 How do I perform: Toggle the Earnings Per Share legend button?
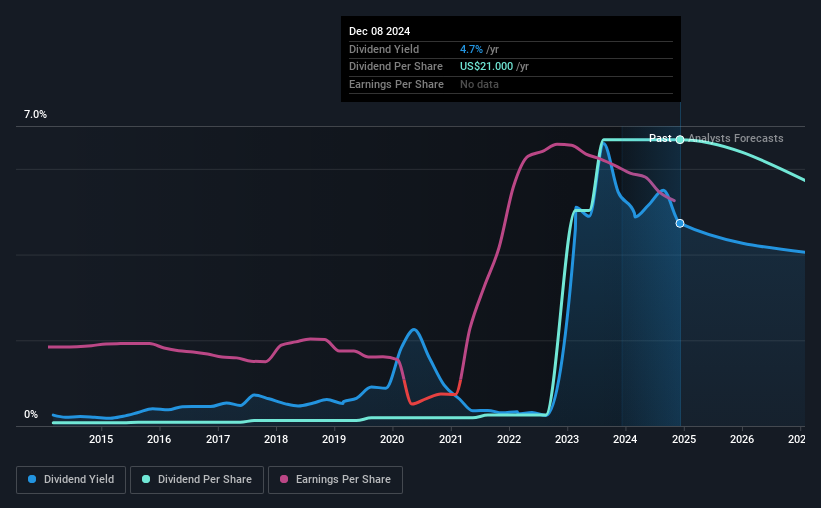click(335, 480)
